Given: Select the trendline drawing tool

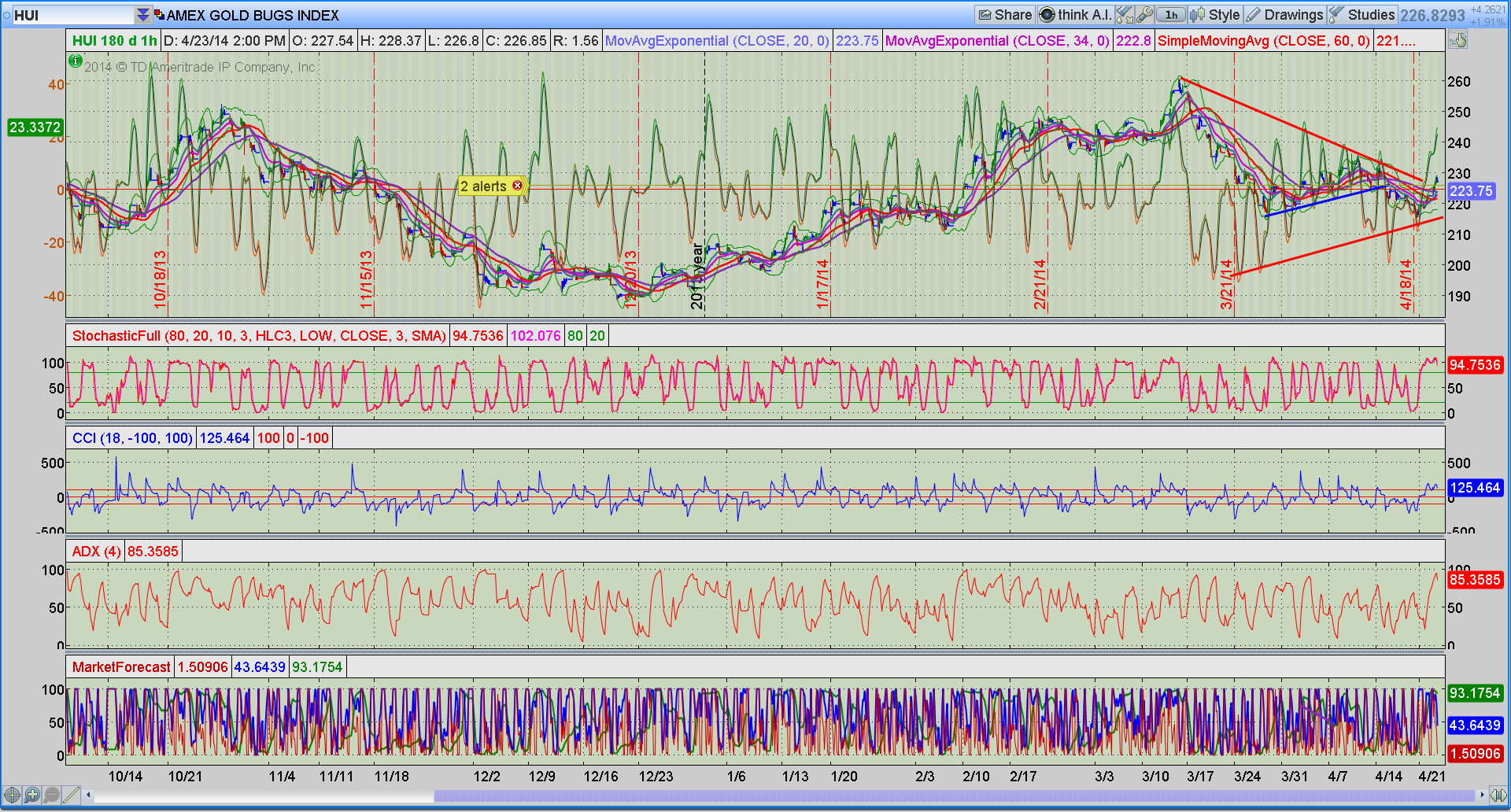Looking at the screenshot, I should (x=71, y=795).
